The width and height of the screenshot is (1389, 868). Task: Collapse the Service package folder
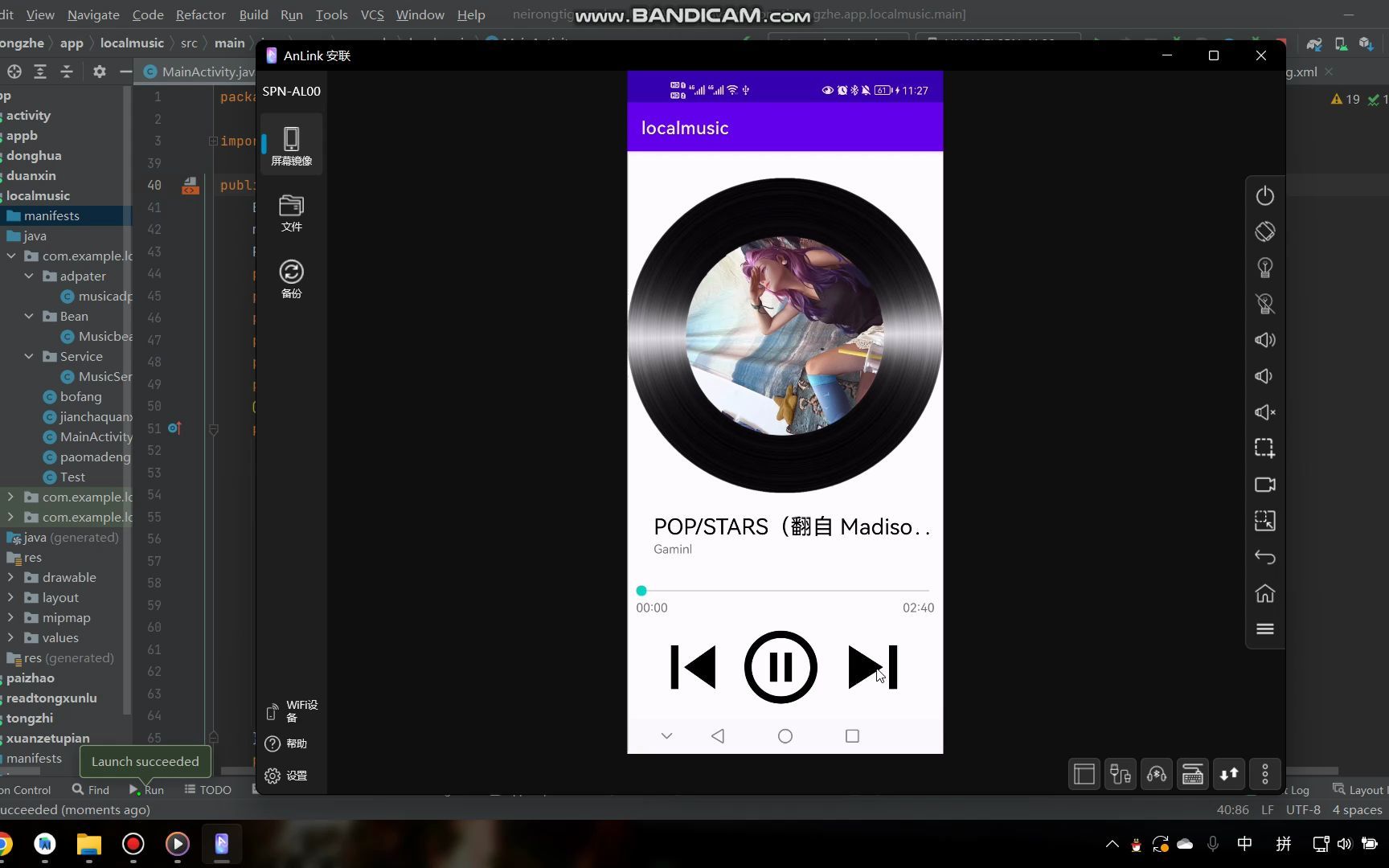(x=29, y=356)
